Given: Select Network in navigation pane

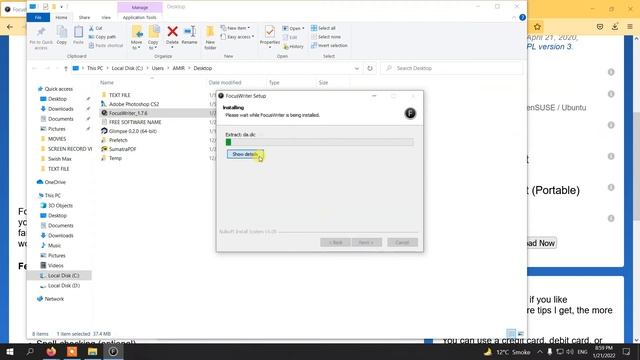Looking at the screenshot, I should click(54, 299).
